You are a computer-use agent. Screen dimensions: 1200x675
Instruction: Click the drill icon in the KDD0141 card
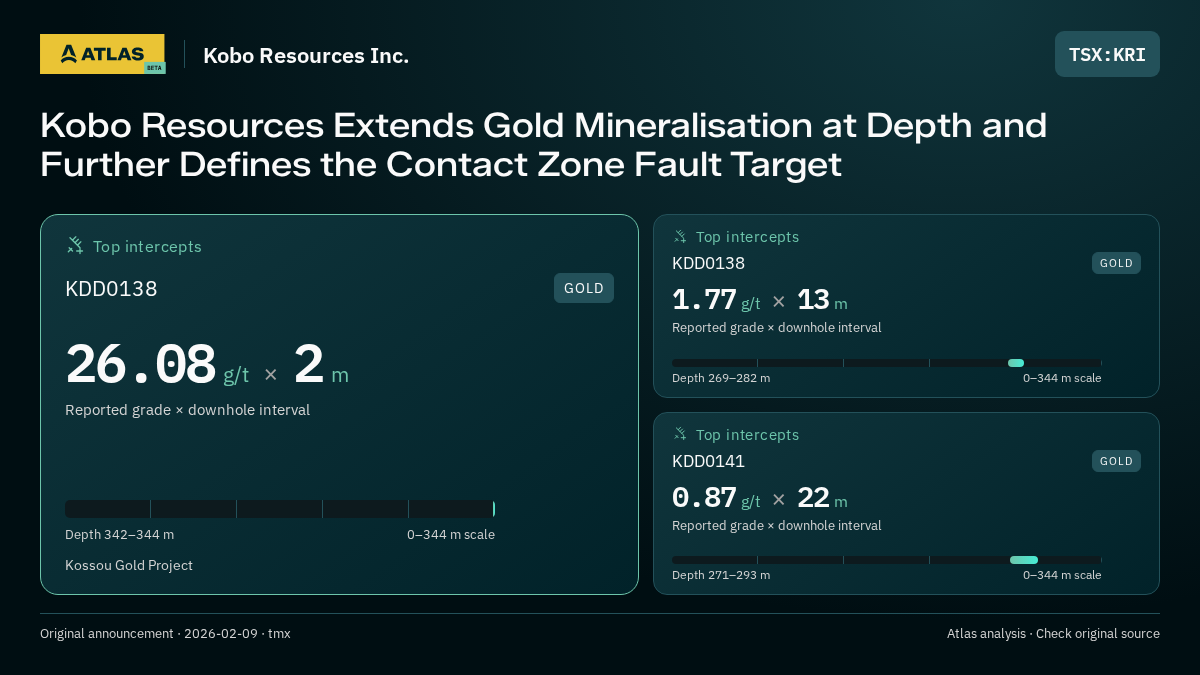680,434
